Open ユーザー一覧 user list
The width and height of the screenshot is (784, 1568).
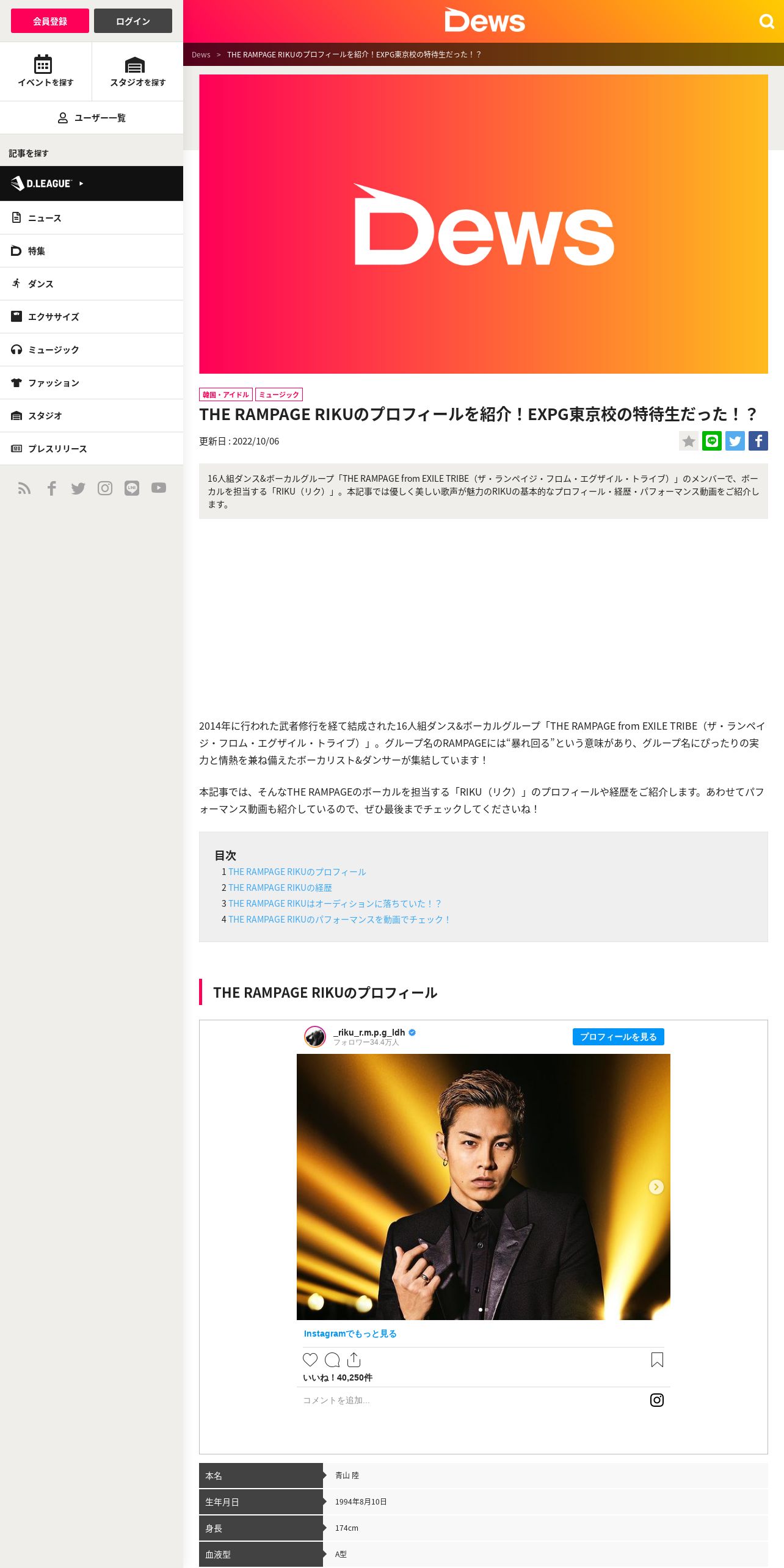click(x=92, y=118)
